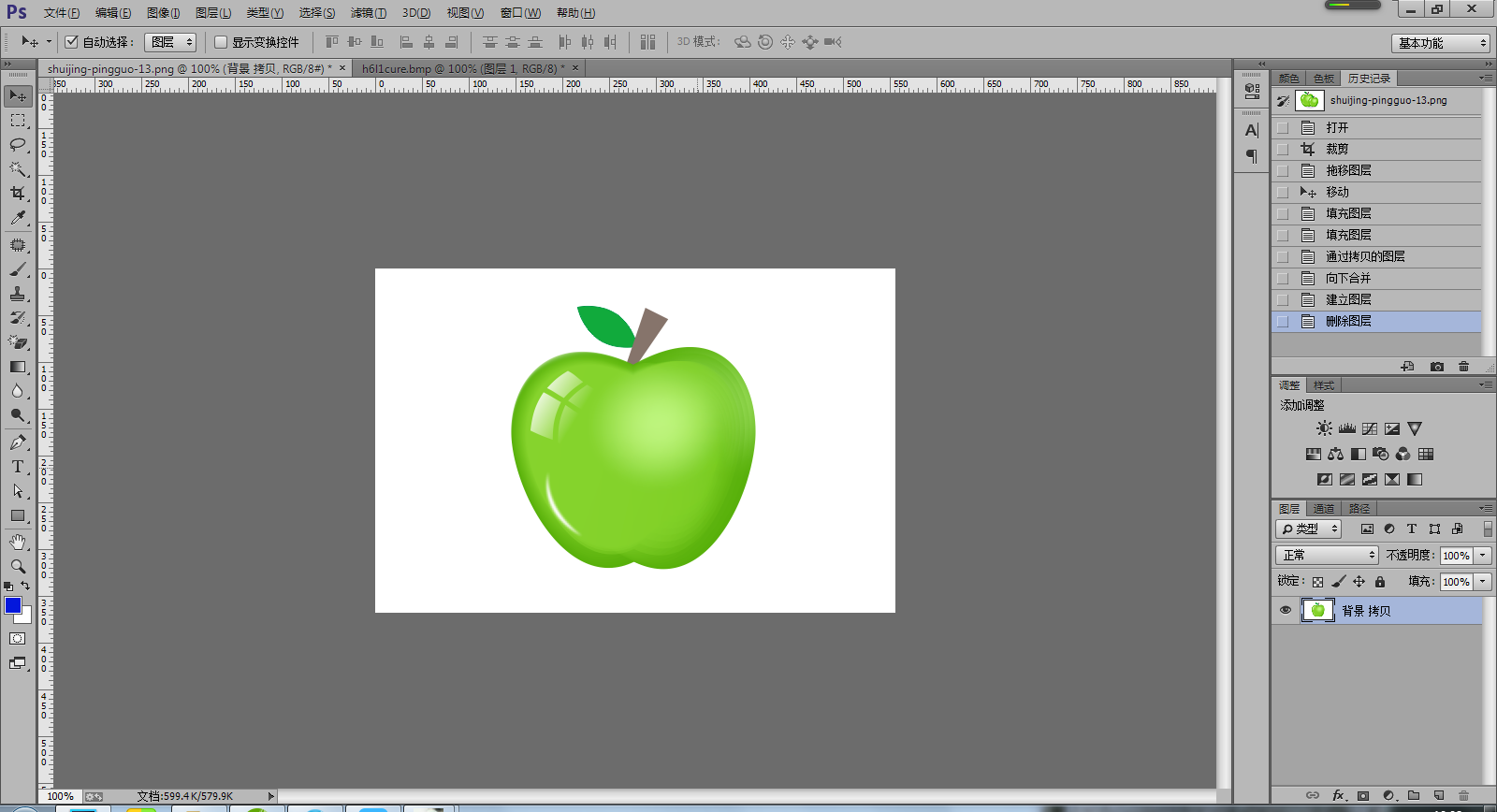Create new snapshot camera icon in History
1497x812 pixels.
click(1437, 367)
